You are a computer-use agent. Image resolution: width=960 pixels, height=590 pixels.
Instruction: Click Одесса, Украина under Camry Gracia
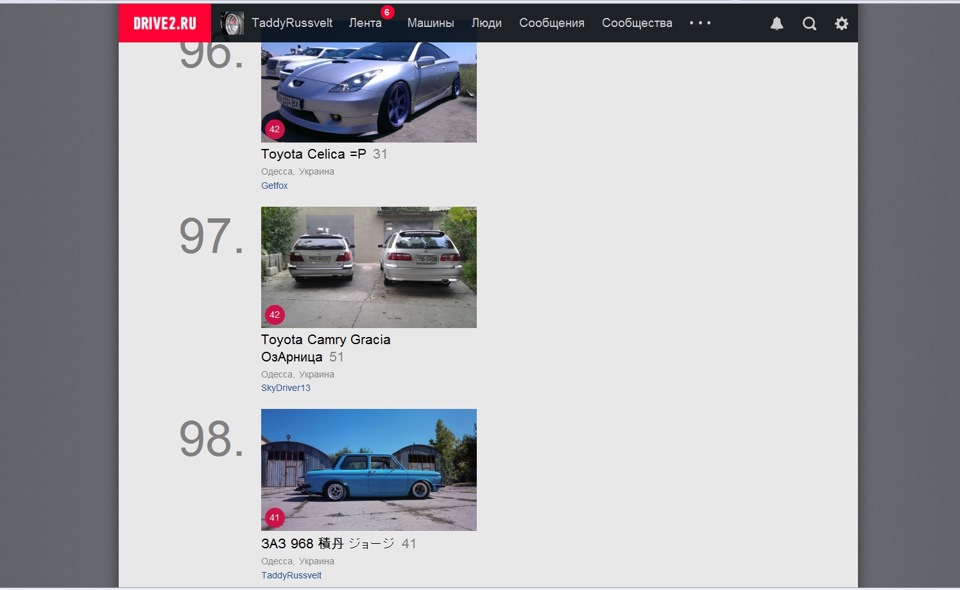[298, 374]
